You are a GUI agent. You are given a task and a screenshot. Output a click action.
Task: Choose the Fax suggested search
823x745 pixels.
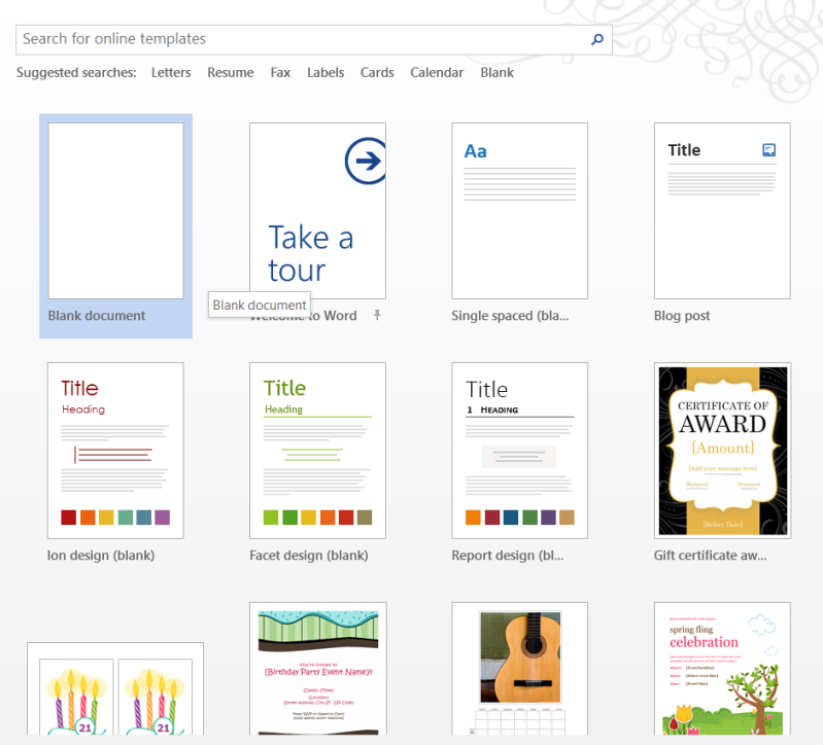(281, 73)
